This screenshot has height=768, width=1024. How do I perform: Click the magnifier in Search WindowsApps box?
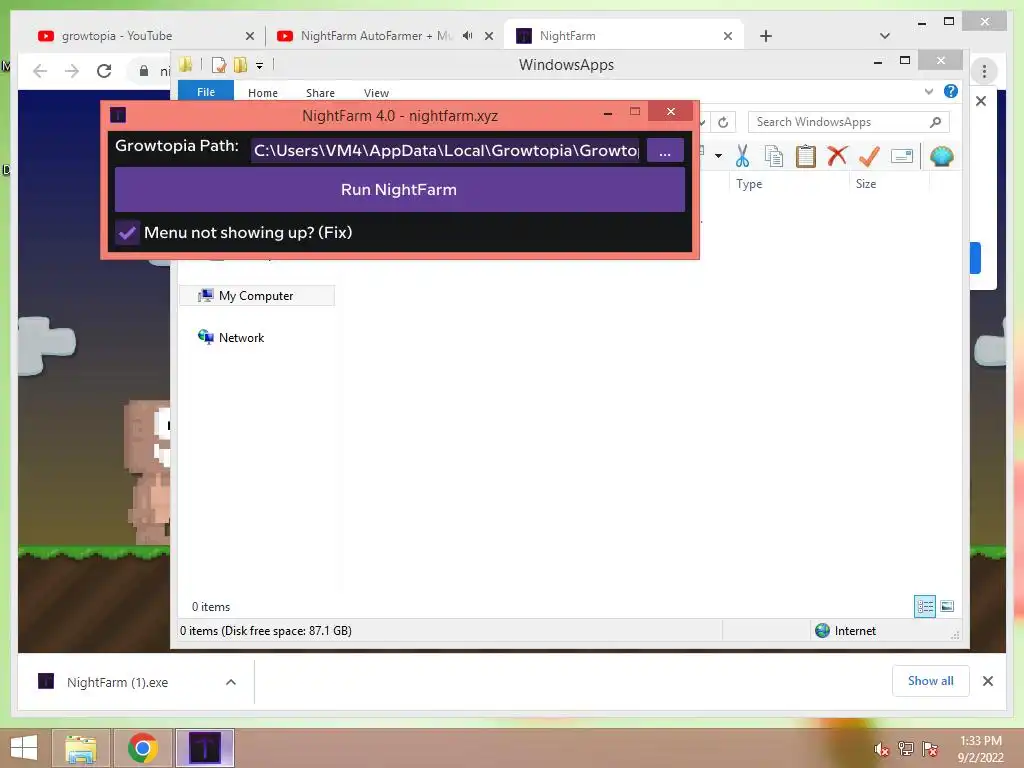click(935, 122)
